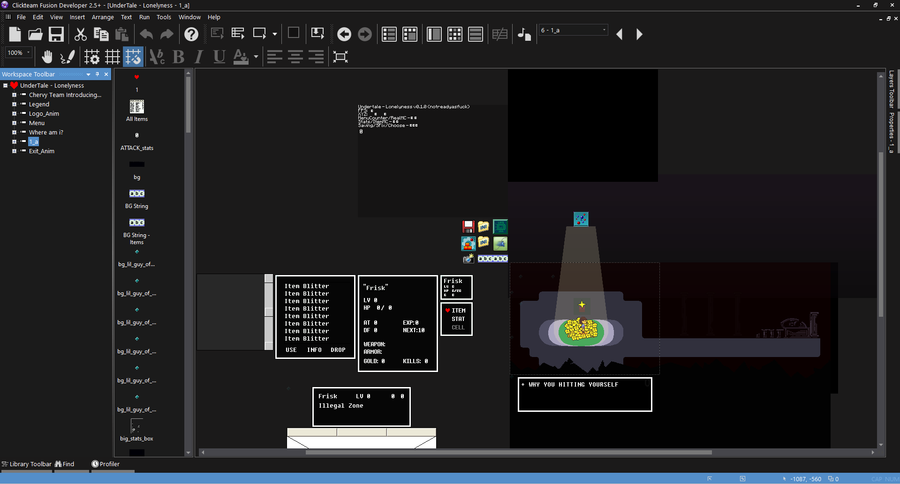Close the Workspace Toolbar panel
This screenshot has height=484, width=900.
coord(106,74)
